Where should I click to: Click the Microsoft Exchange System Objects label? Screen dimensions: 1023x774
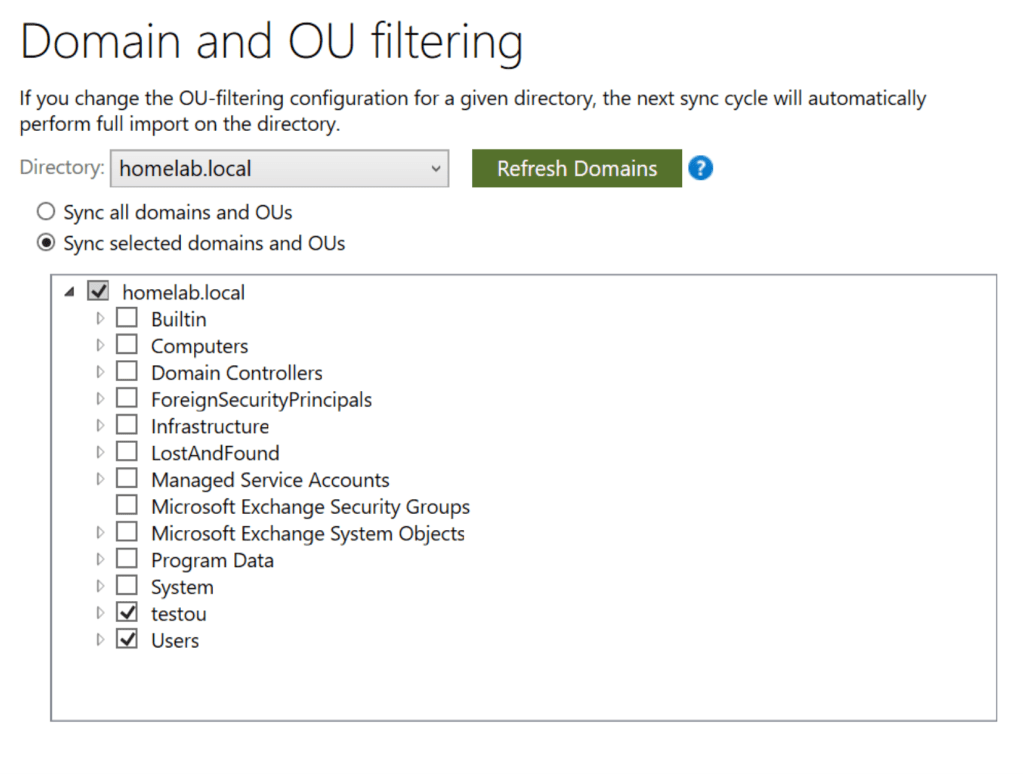[307, 533]
